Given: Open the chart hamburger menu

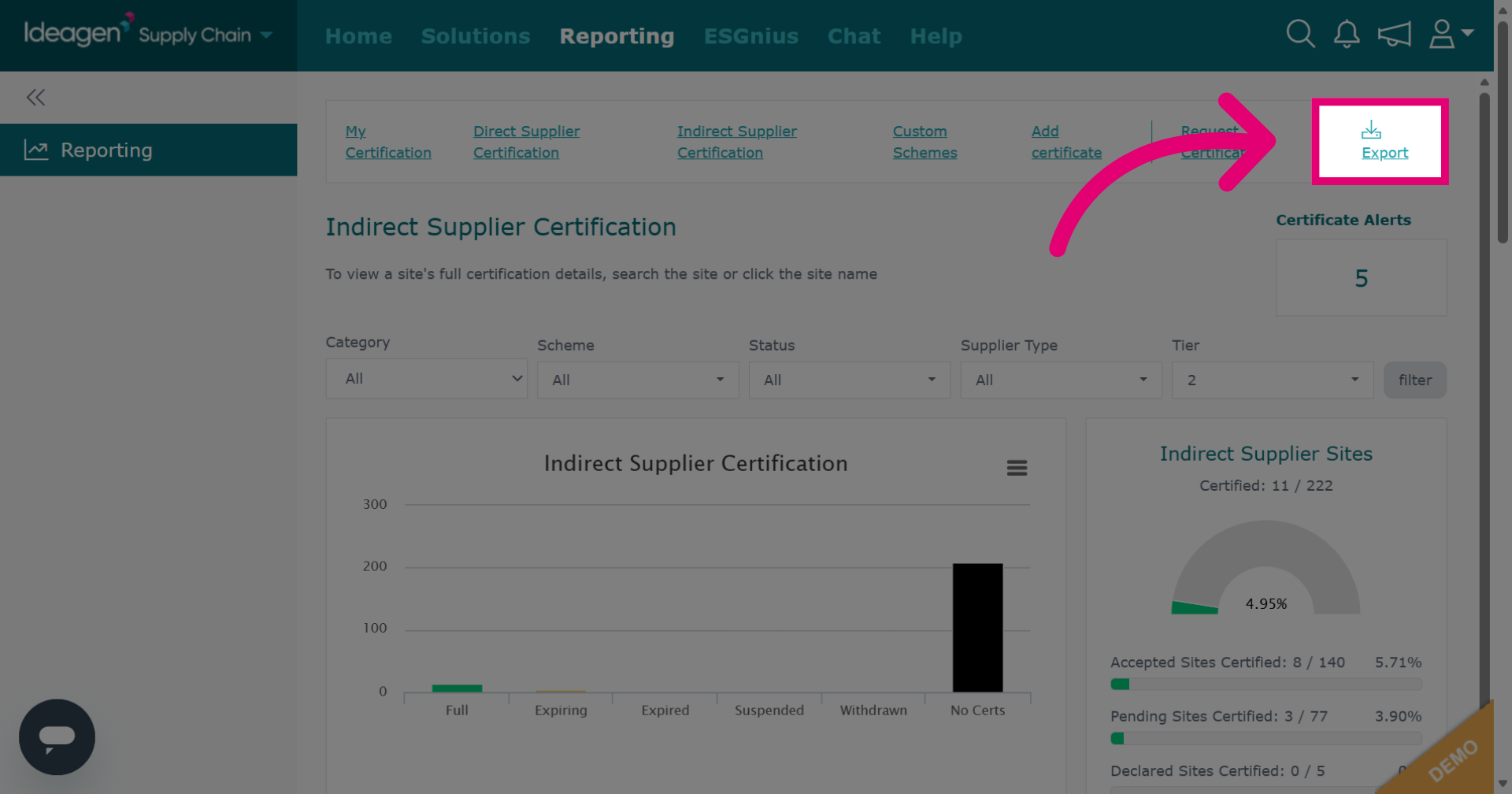Looking at the screenshot, I should [x=1017, y=468].
